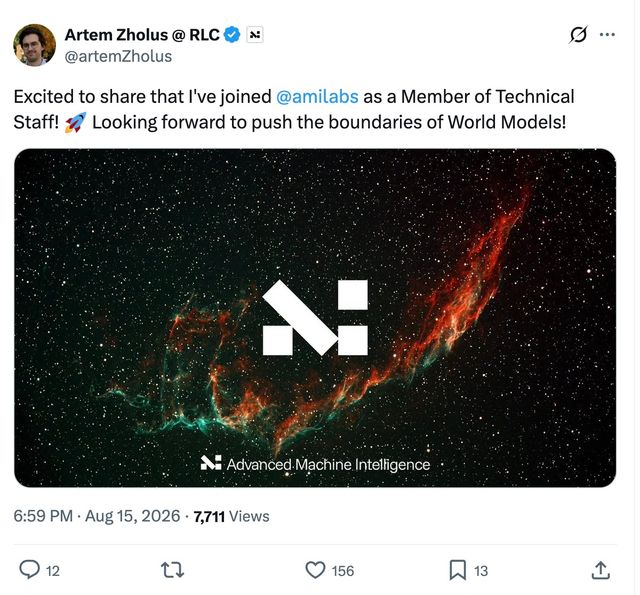Click the reply comment bubble icon
Screen dimensions: 640x595
point(30,570)
